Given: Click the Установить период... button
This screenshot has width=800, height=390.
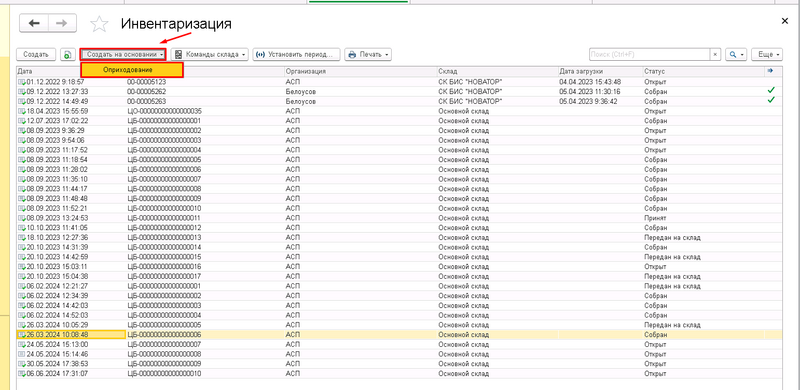Looking at the screenshot, I should coord(296,54).
